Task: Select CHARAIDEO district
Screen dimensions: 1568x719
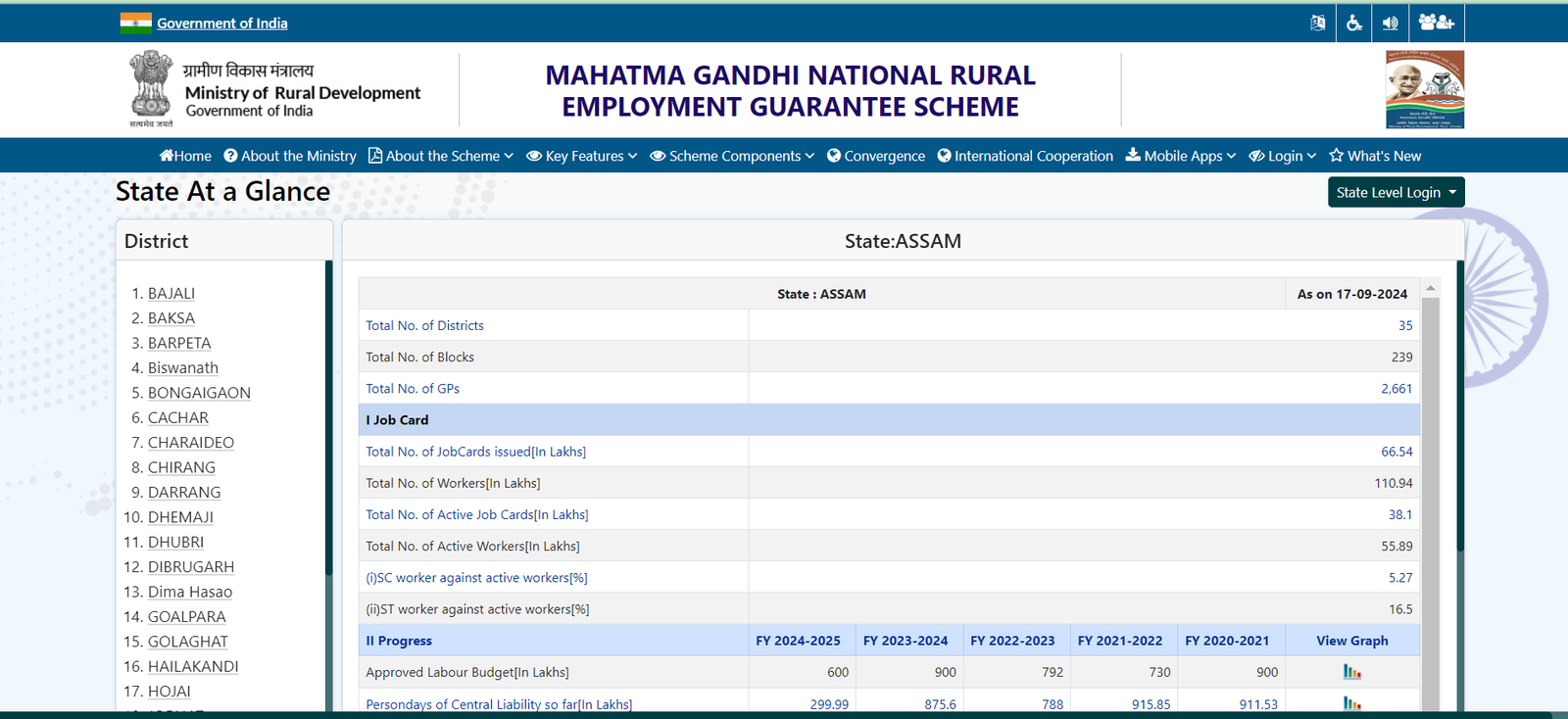Action: [191, 443]
